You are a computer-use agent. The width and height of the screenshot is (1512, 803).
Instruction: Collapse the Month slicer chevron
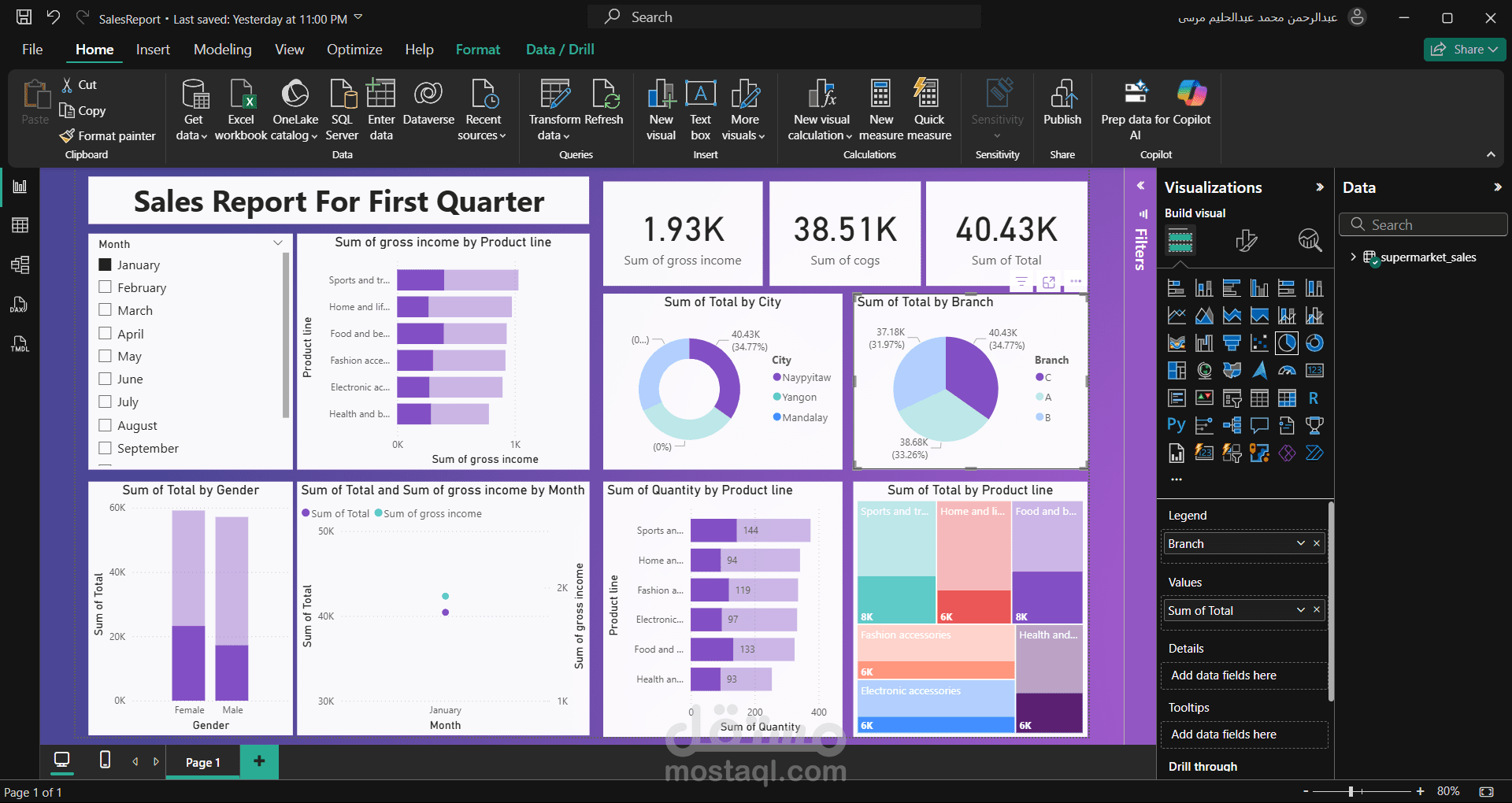pos(277,242)
